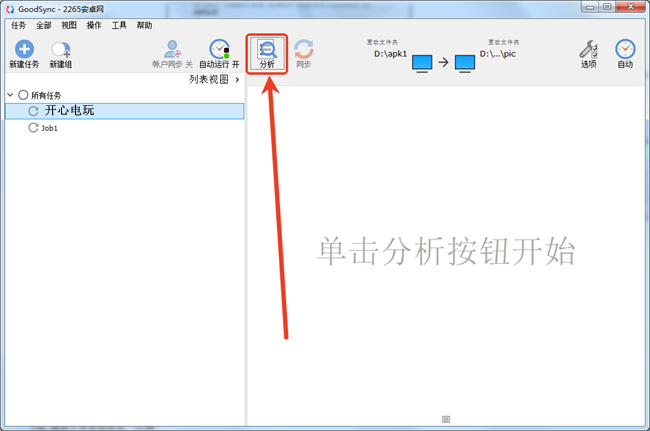The height and width of the screenshot is (431, 650).
Task: Select the 开心电玩 job row
Action: (x=124, y=111)
